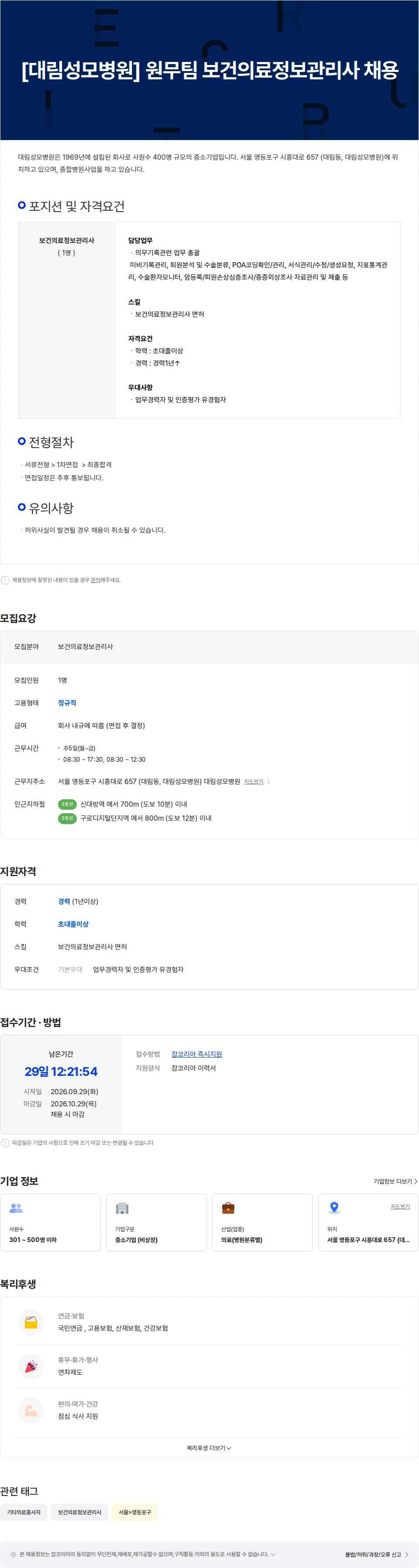Viewport: 419px width, 1568px height.
Task: Click the 2호선 badge for 구로디지털단지역
Action: point(67,818)
